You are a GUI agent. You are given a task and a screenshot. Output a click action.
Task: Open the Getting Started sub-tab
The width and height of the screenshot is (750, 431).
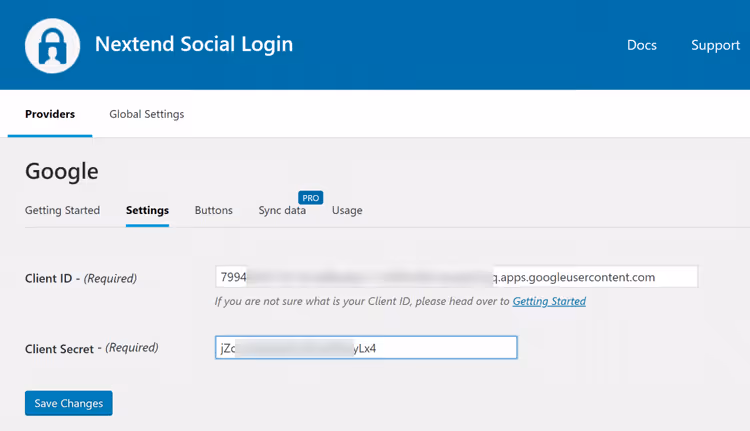pos(62,210)
